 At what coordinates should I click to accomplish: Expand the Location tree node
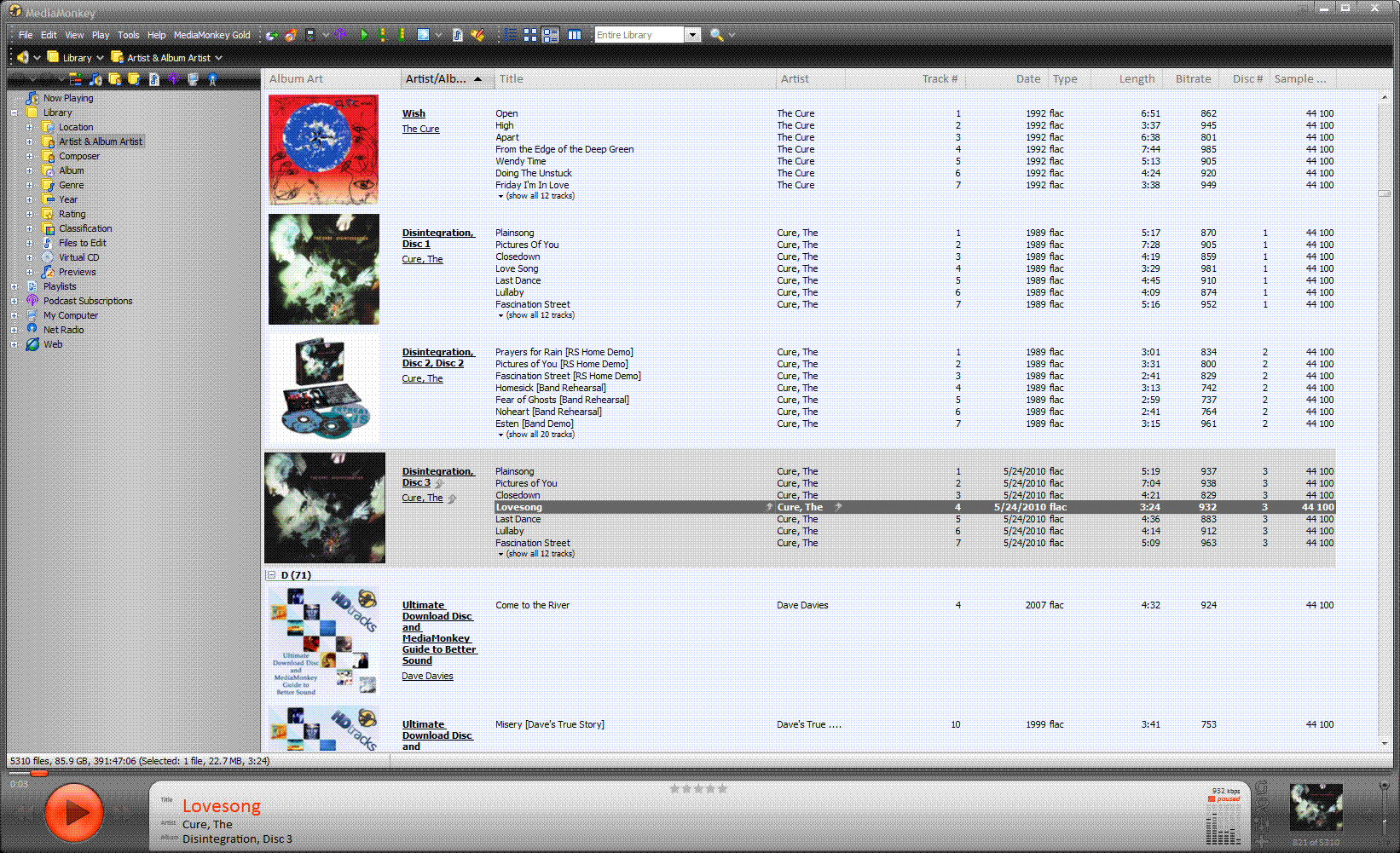pyautogui.click(x=29, y=127)
